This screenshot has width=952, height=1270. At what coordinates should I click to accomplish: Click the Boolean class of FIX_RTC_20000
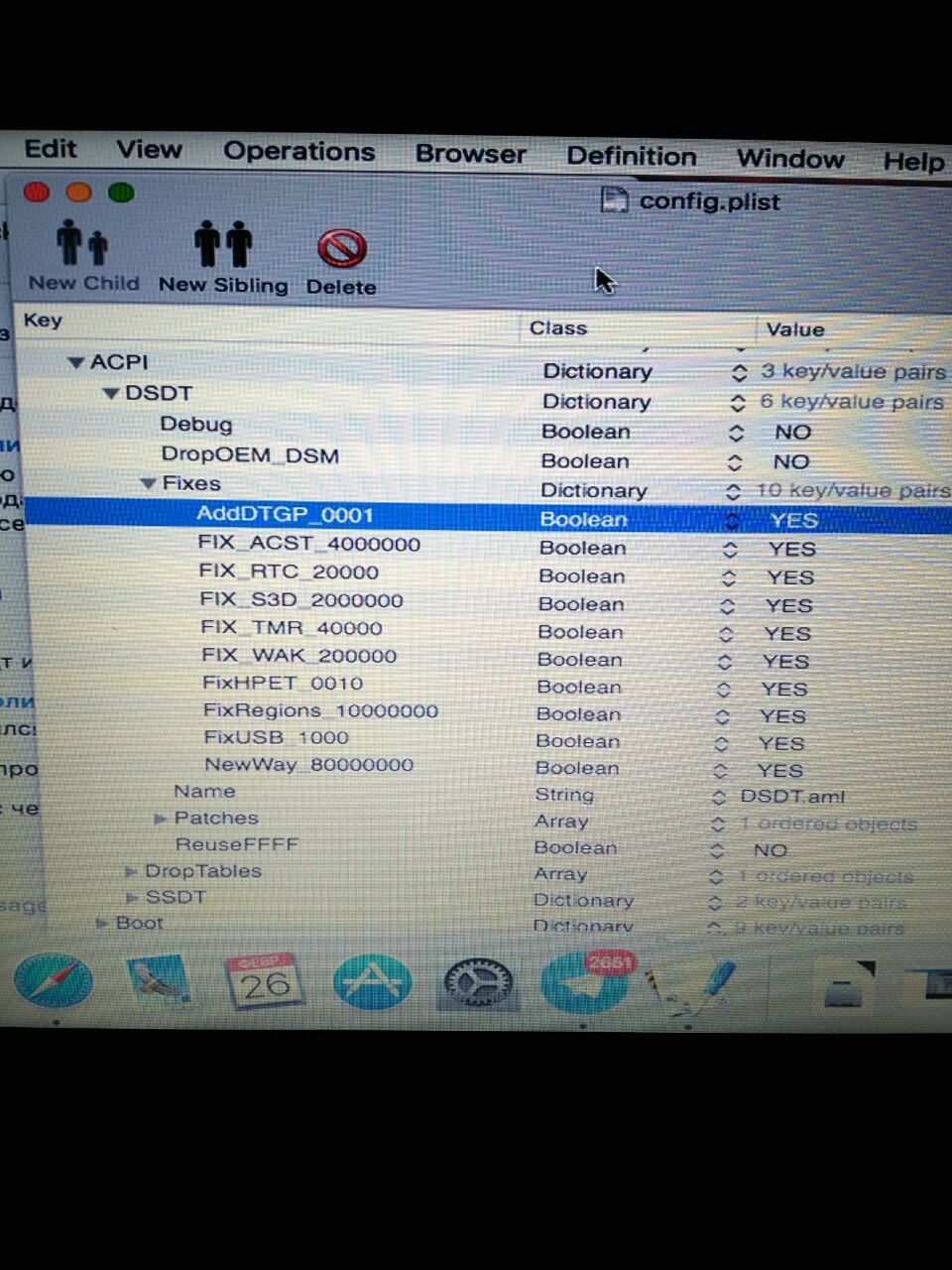coord(582,576)
